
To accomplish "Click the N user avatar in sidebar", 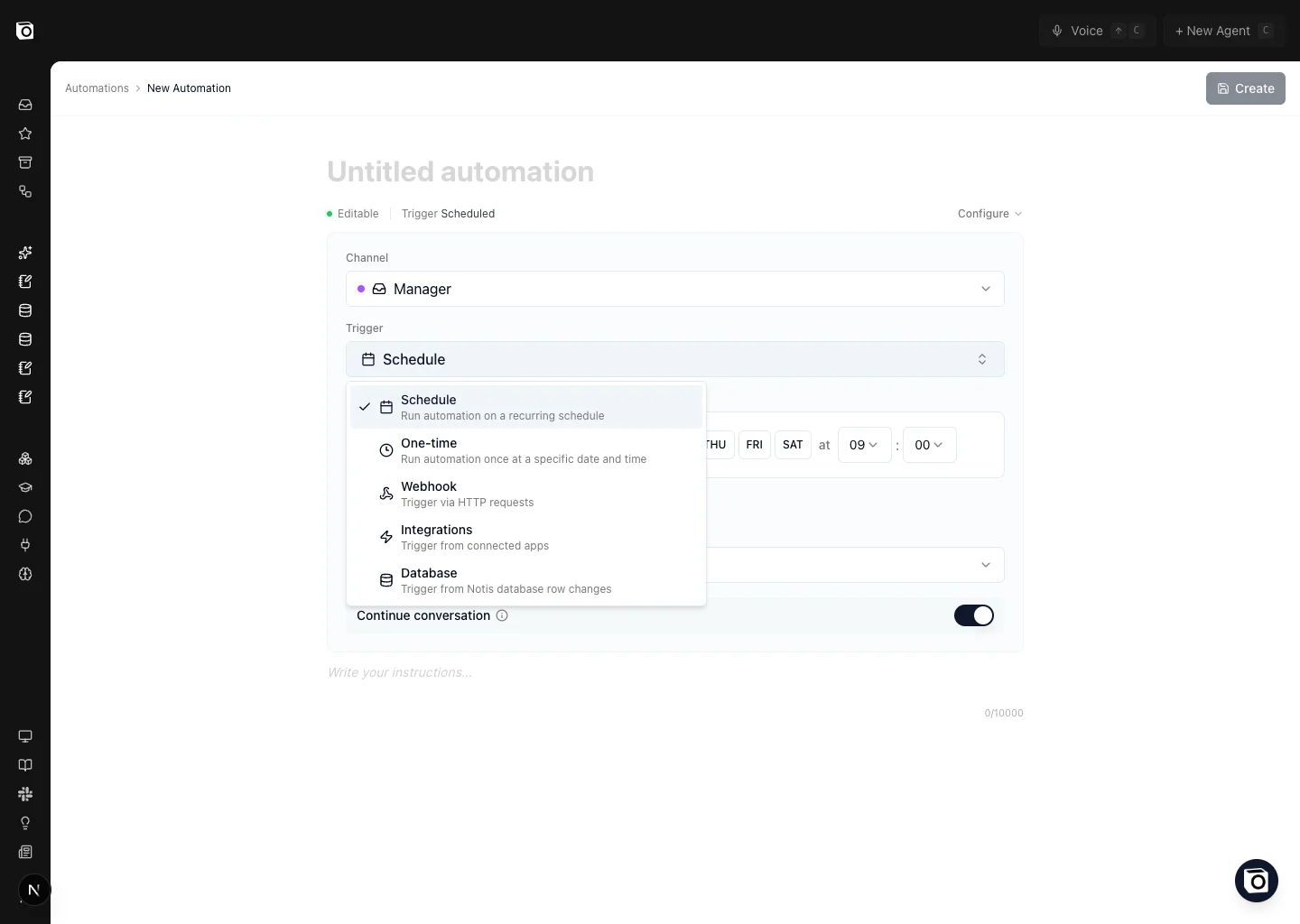I will point(34,890).
